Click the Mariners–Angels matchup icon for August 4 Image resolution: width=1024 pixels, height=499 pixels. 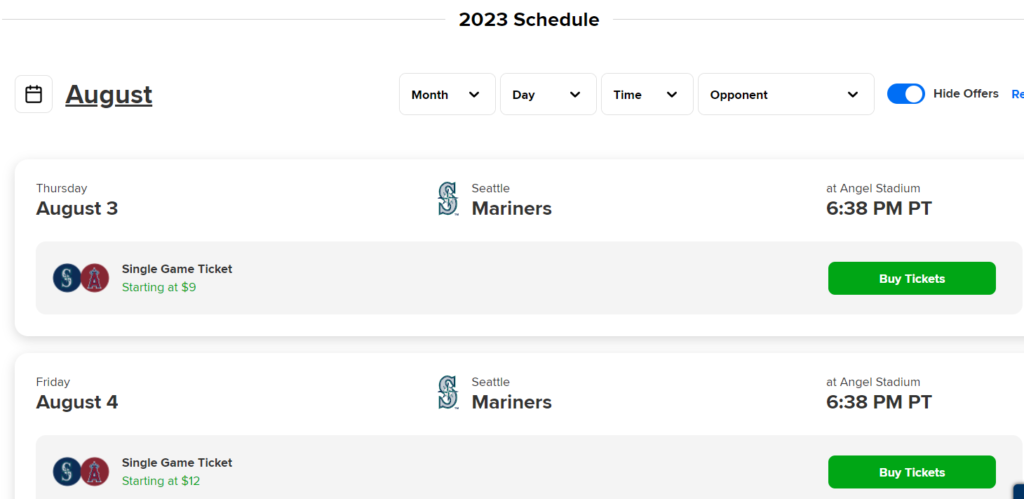[81, 471]
